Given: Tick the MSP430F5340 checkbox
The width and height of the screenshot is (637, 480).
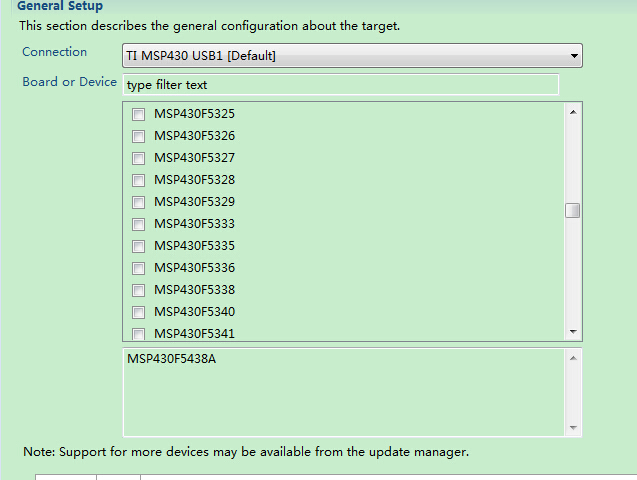Looking at the screenshot, I should [138, 312].
